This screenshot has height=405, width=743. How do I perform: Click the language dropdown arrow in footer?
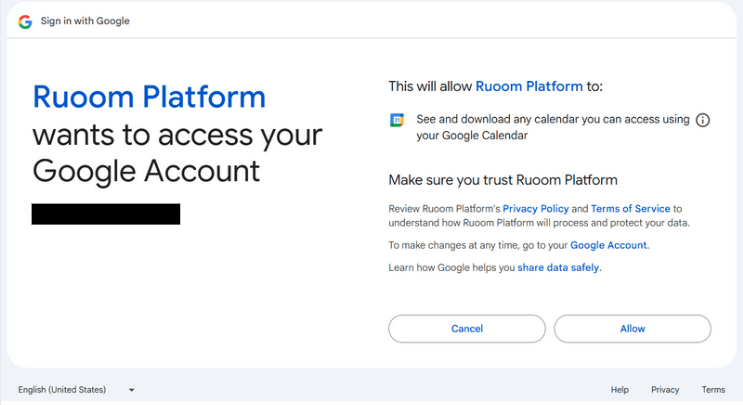(x=131, y=390)
